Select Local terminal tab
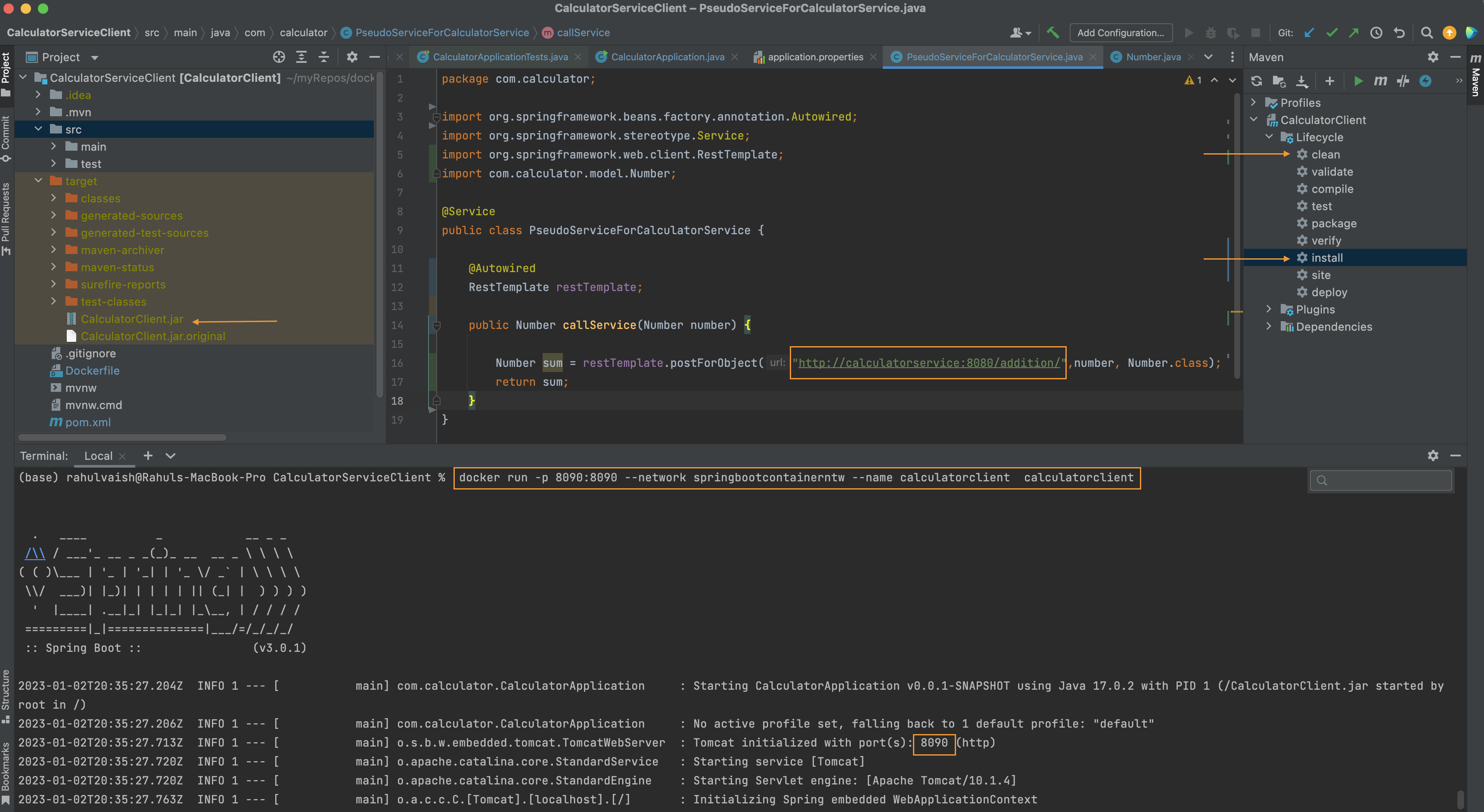The height and width of the screenshot is (812, 1484). tap(99, 456)
